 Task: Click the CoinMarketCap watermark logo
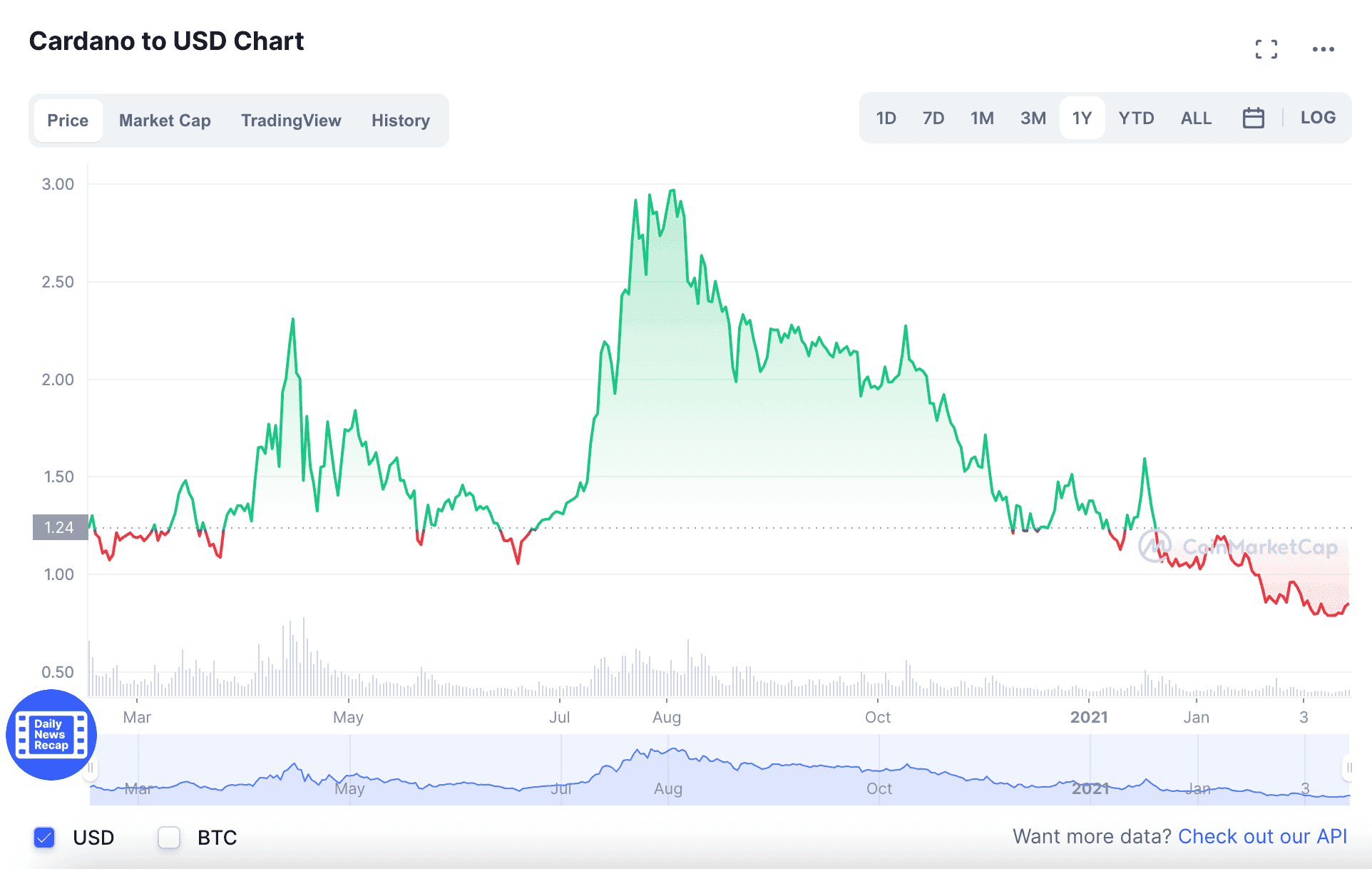point(1238,547)
